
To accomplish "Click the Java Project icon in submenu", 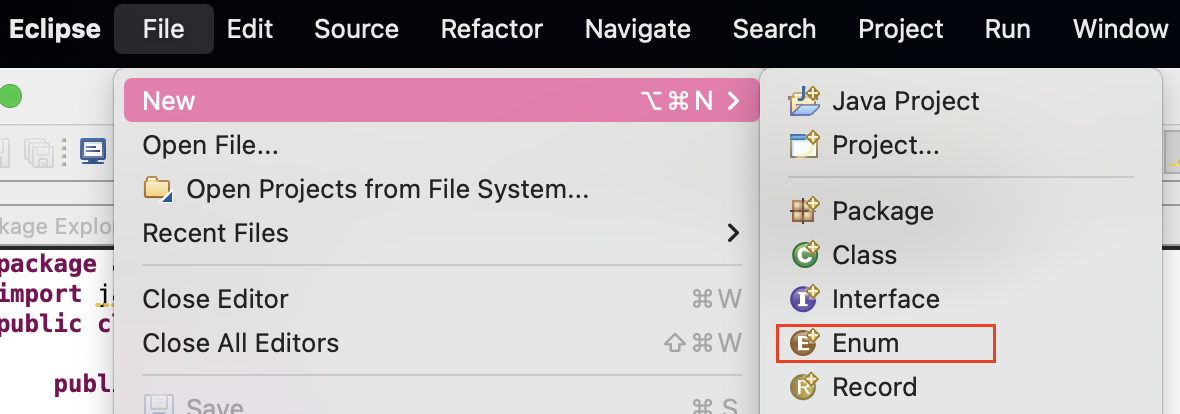I will pyautogui.click(x=804, y=101).
